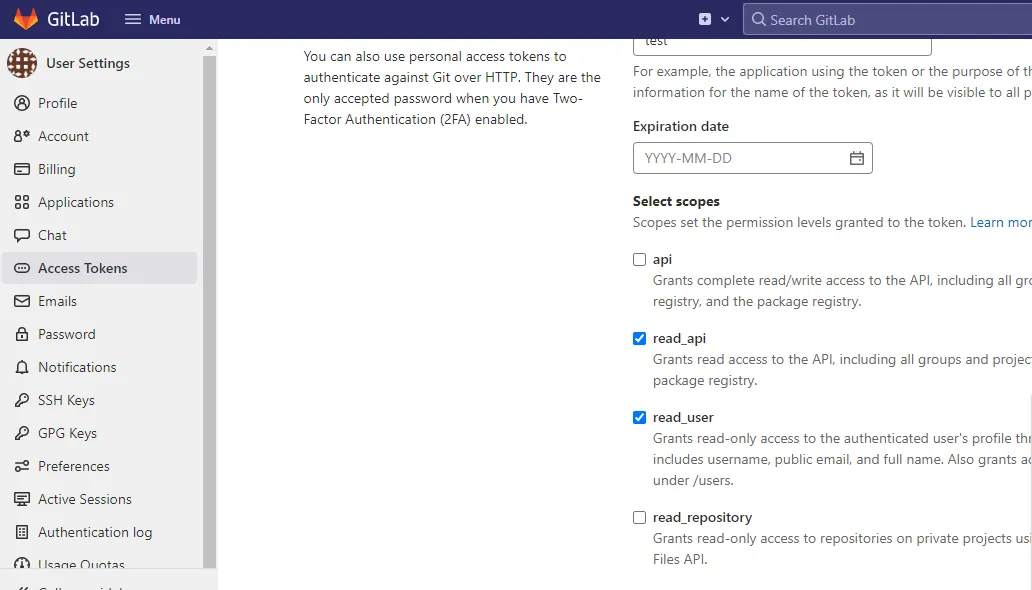This screenshot has height=590, width=1032.
Task: Click the Chat bubble icon
Action: [x=22, y=235]
